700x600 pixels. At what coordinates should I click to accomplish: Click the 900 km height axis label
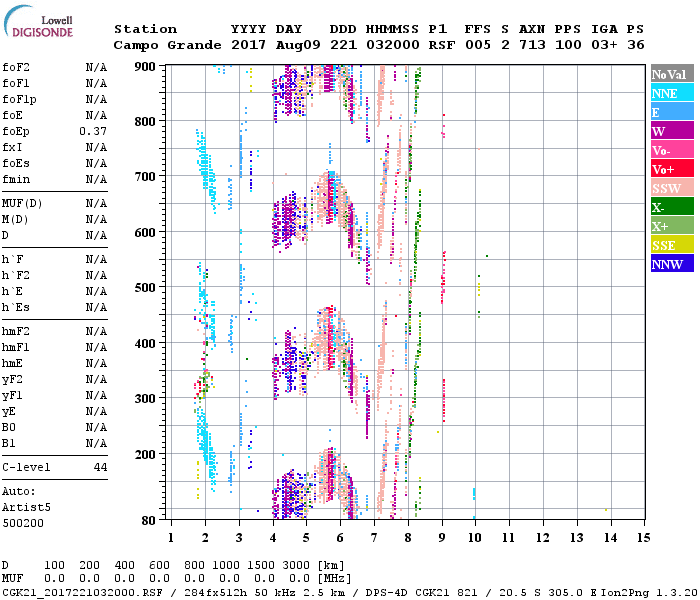click(x=147, y=66)
